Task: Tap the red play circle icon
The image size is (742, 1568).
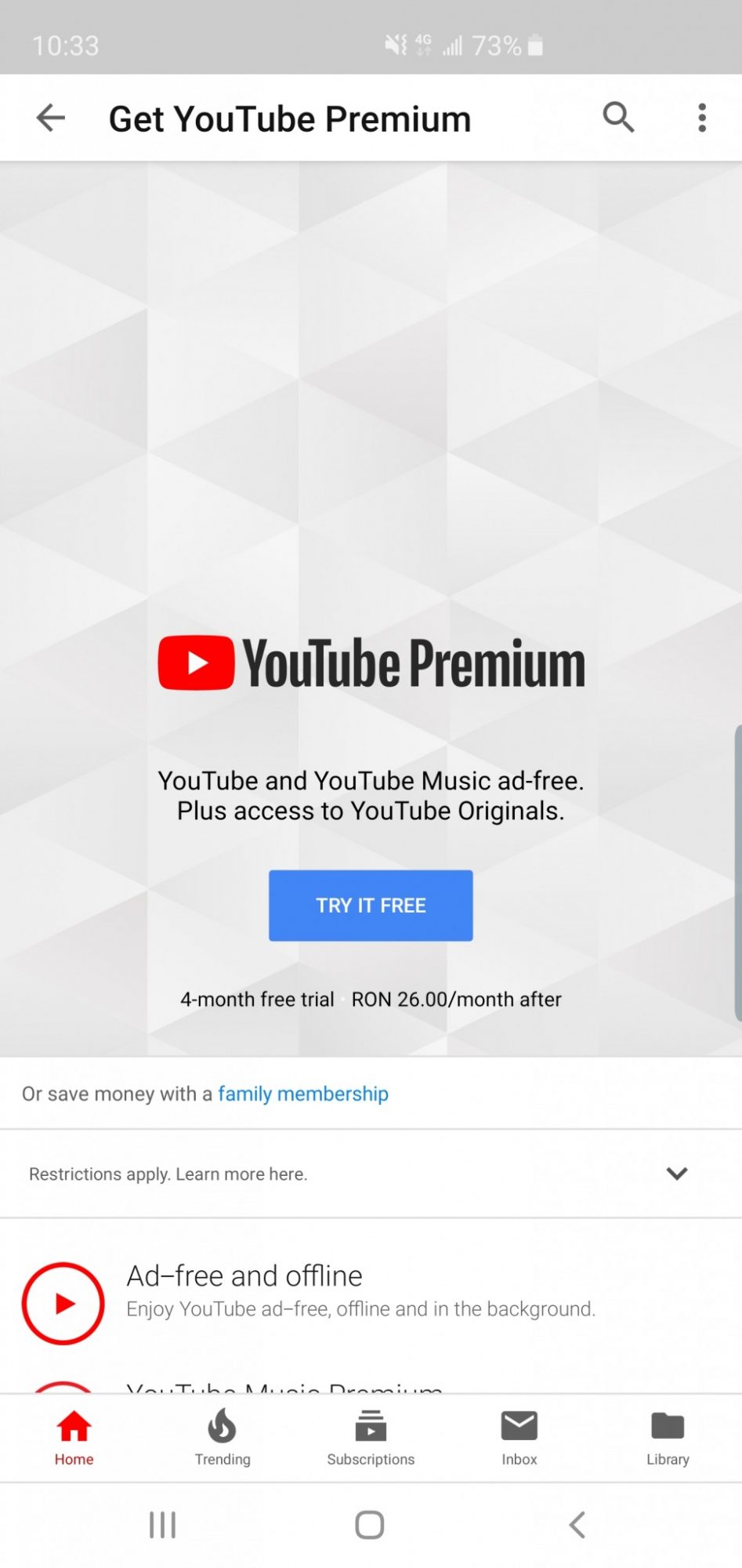Action: [63, 1304]
